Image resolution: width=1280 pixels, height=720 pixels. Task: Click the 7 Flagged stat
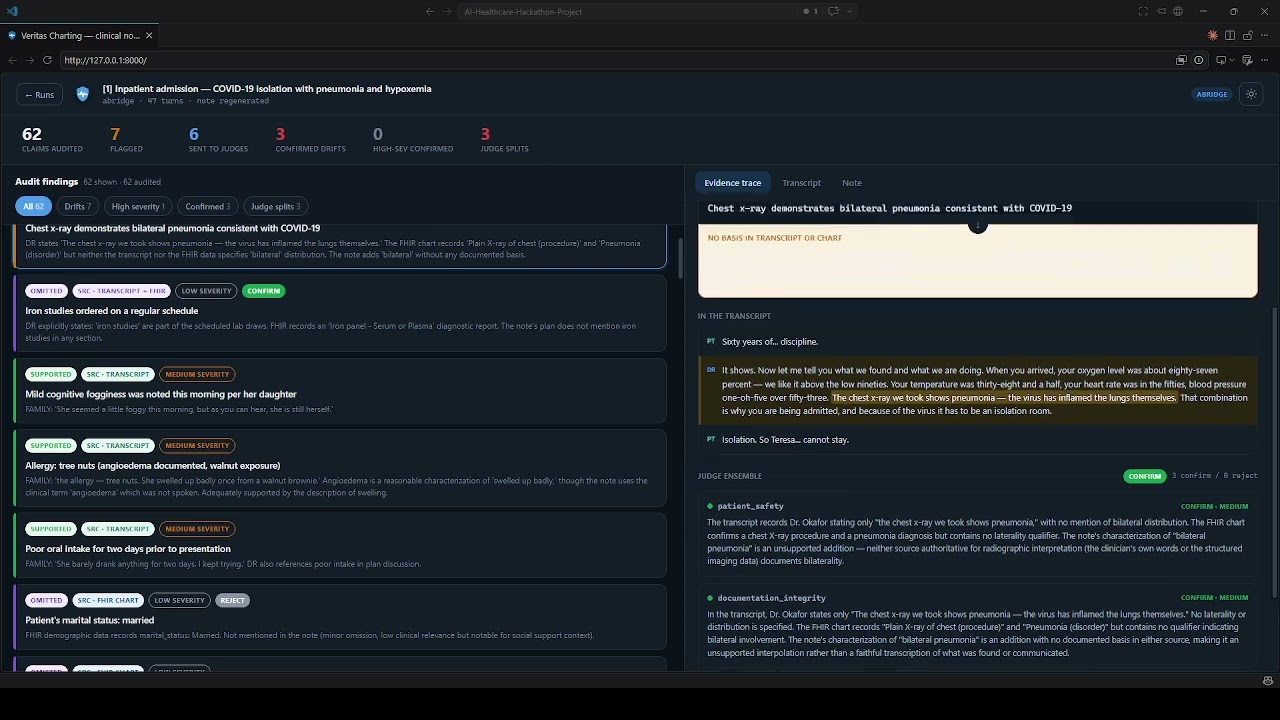click(126, 139)
